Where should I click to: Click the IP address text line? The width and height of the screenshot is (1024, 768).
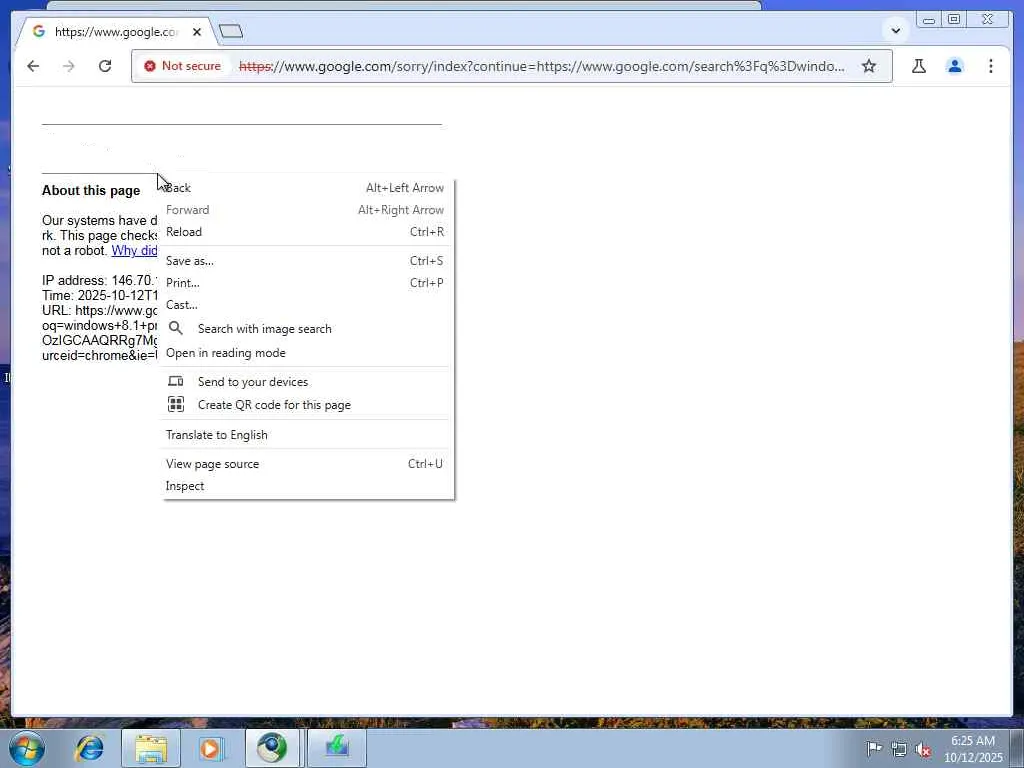[x=99, y=281]
